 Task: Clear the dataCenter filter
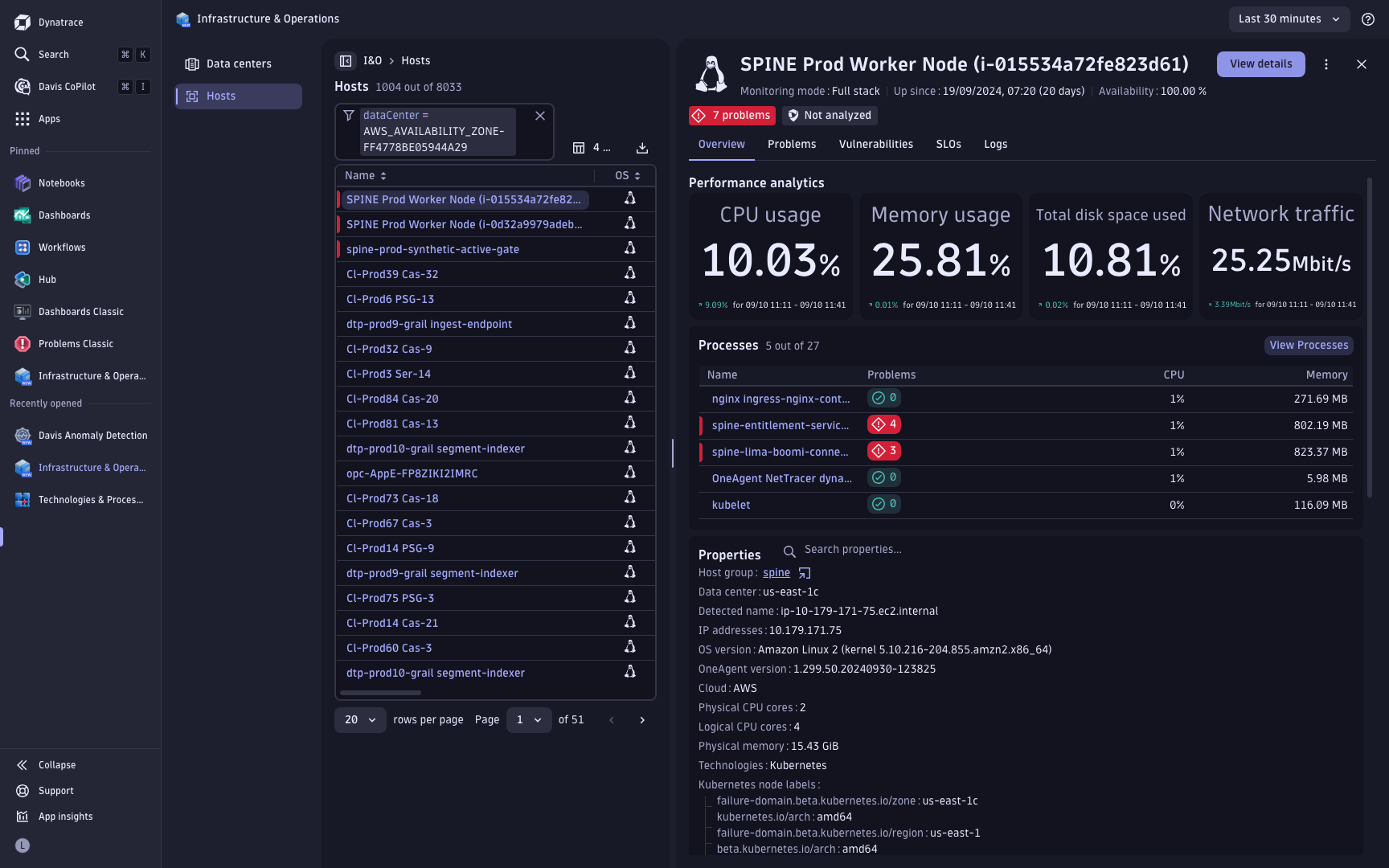tap(540, 116)
